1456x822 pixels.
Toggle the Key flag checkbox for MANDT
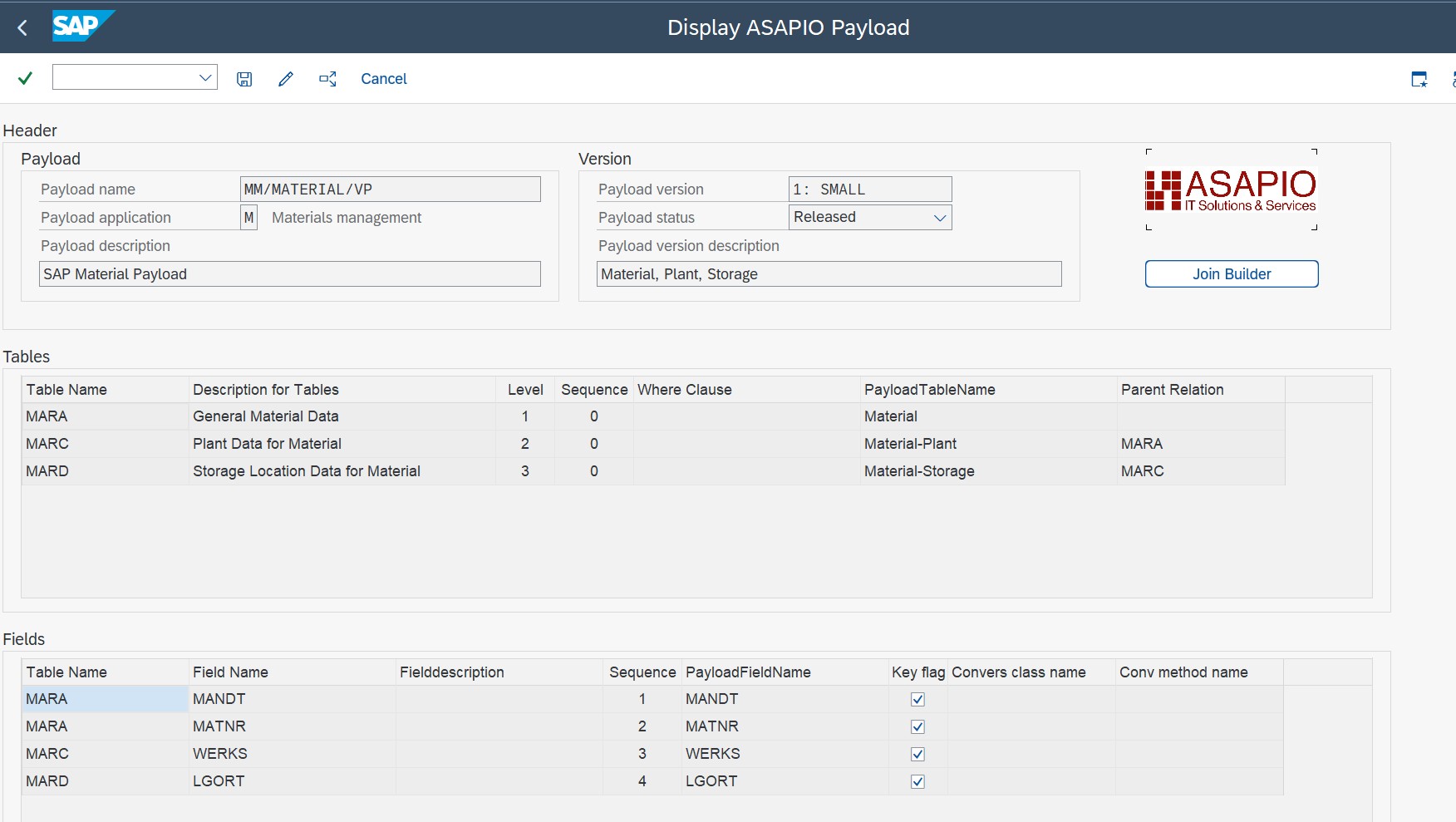pos(917,699)
